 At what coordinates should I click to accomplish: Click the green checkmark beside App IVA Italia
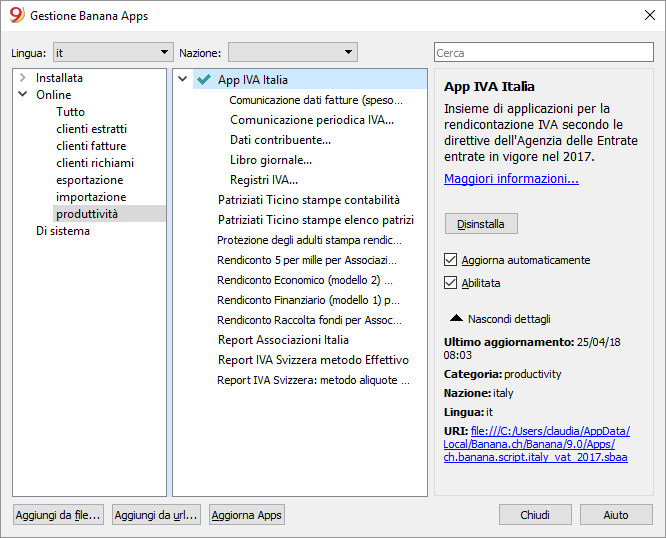pos(204,79)
